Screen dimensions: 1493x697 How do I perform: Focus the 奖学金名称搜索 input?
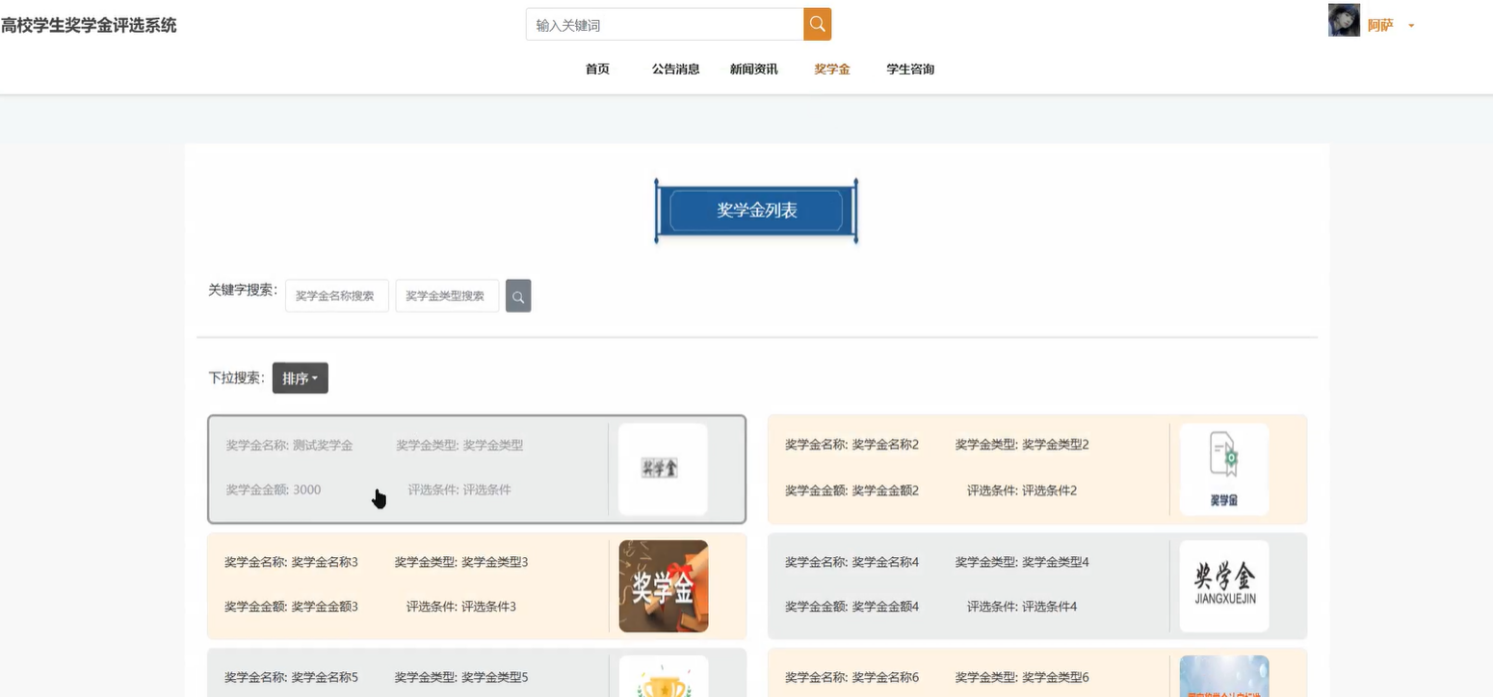coord(337,296)
